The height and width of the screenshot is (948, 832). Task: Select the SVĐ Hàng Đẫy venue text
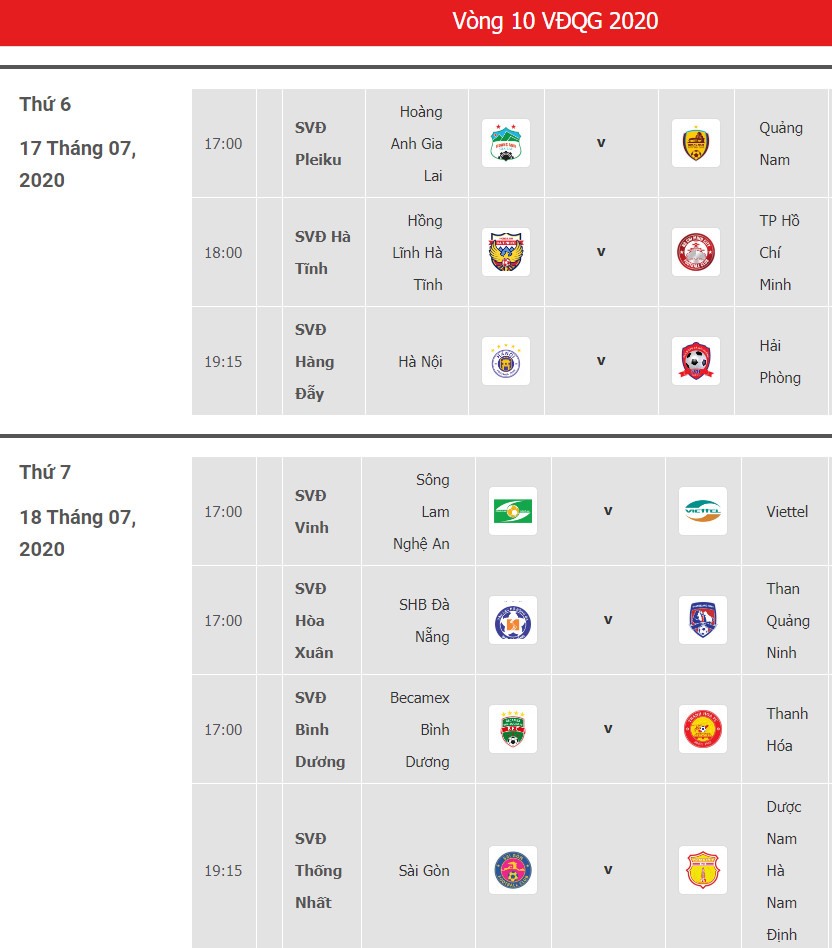pyautogui.click(x=314, y=362)
